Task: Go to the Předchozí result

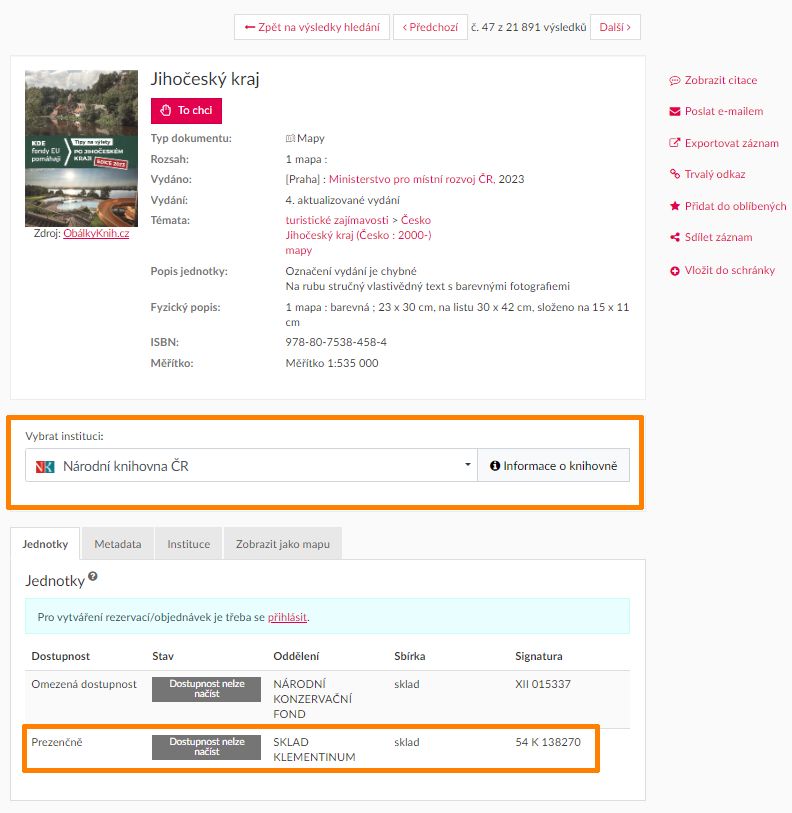Action: coord(430,27)
